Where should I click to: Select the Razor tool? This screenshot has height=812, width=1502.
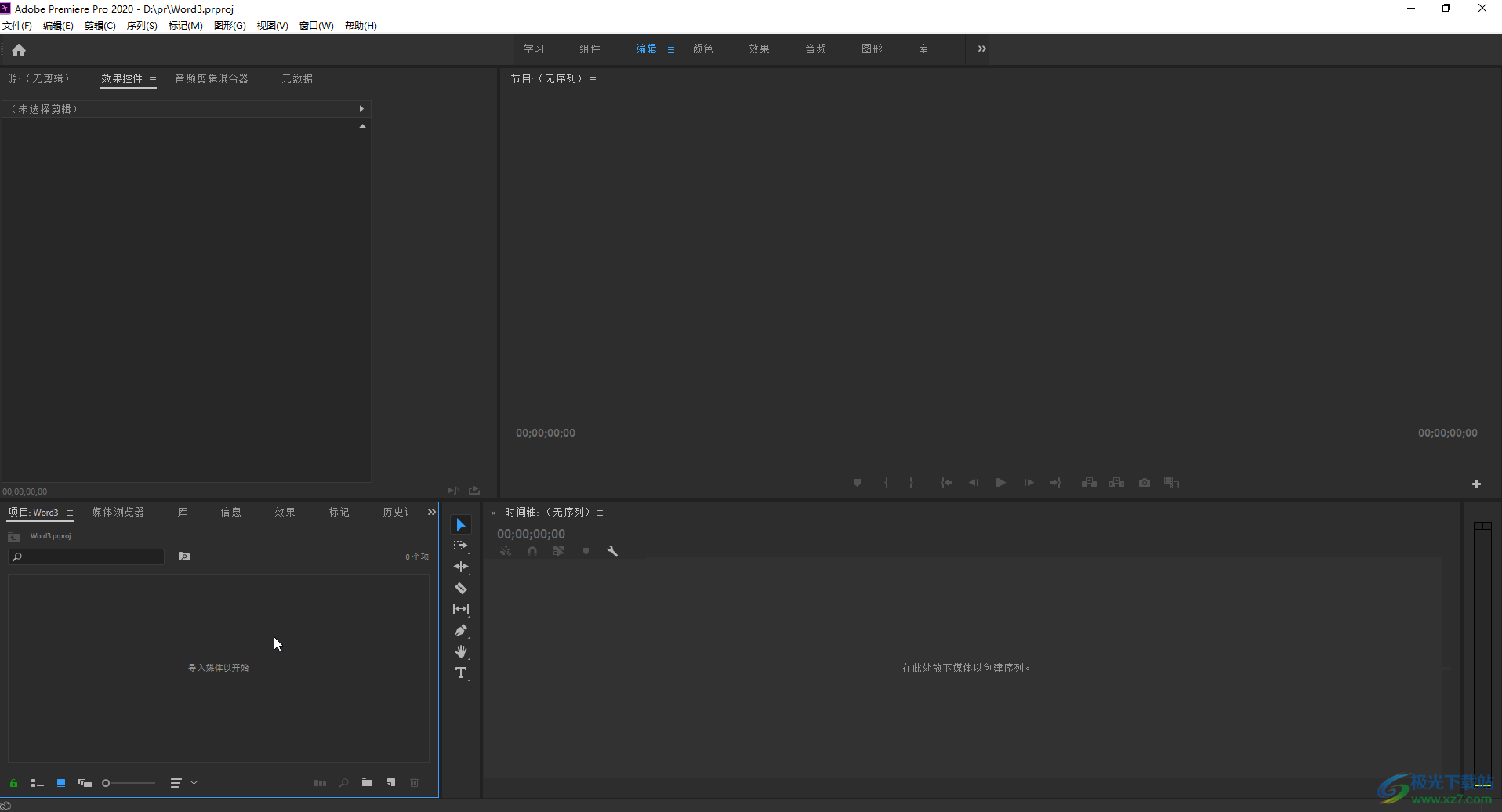(x=461, y=588)
